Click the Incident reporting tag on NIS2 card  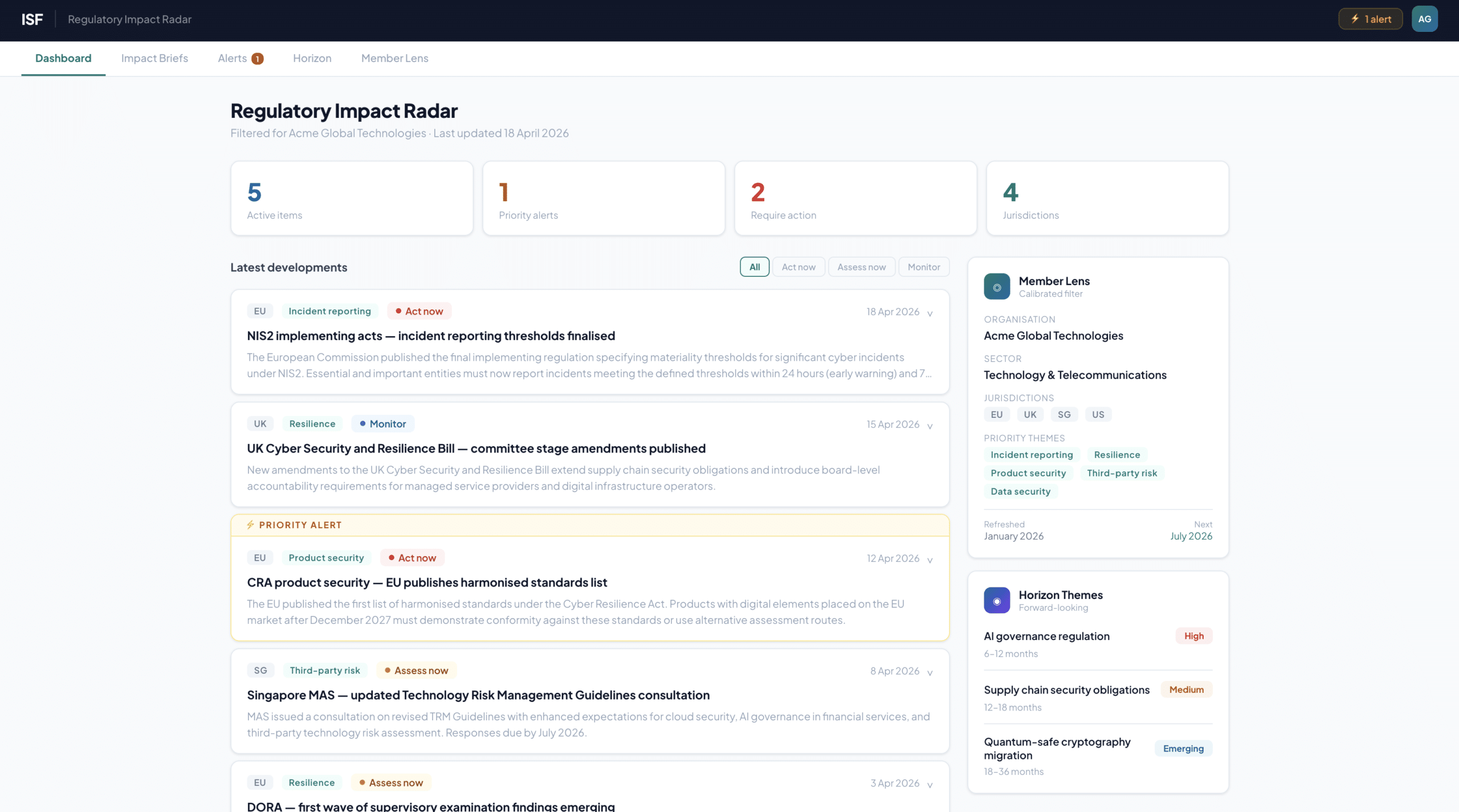point(329,311)
